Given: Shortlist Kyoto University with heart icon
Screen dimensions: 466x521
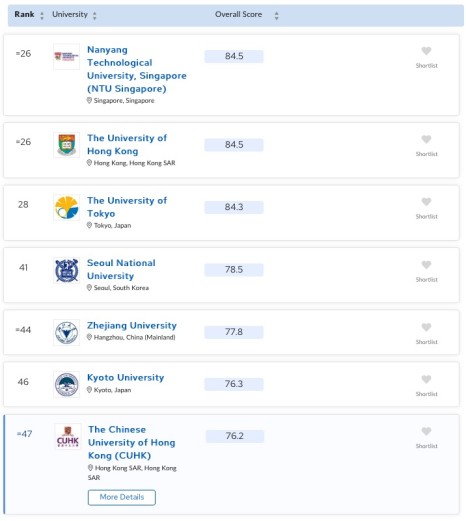Looking at the screenshot, I should tap(426, 379).
